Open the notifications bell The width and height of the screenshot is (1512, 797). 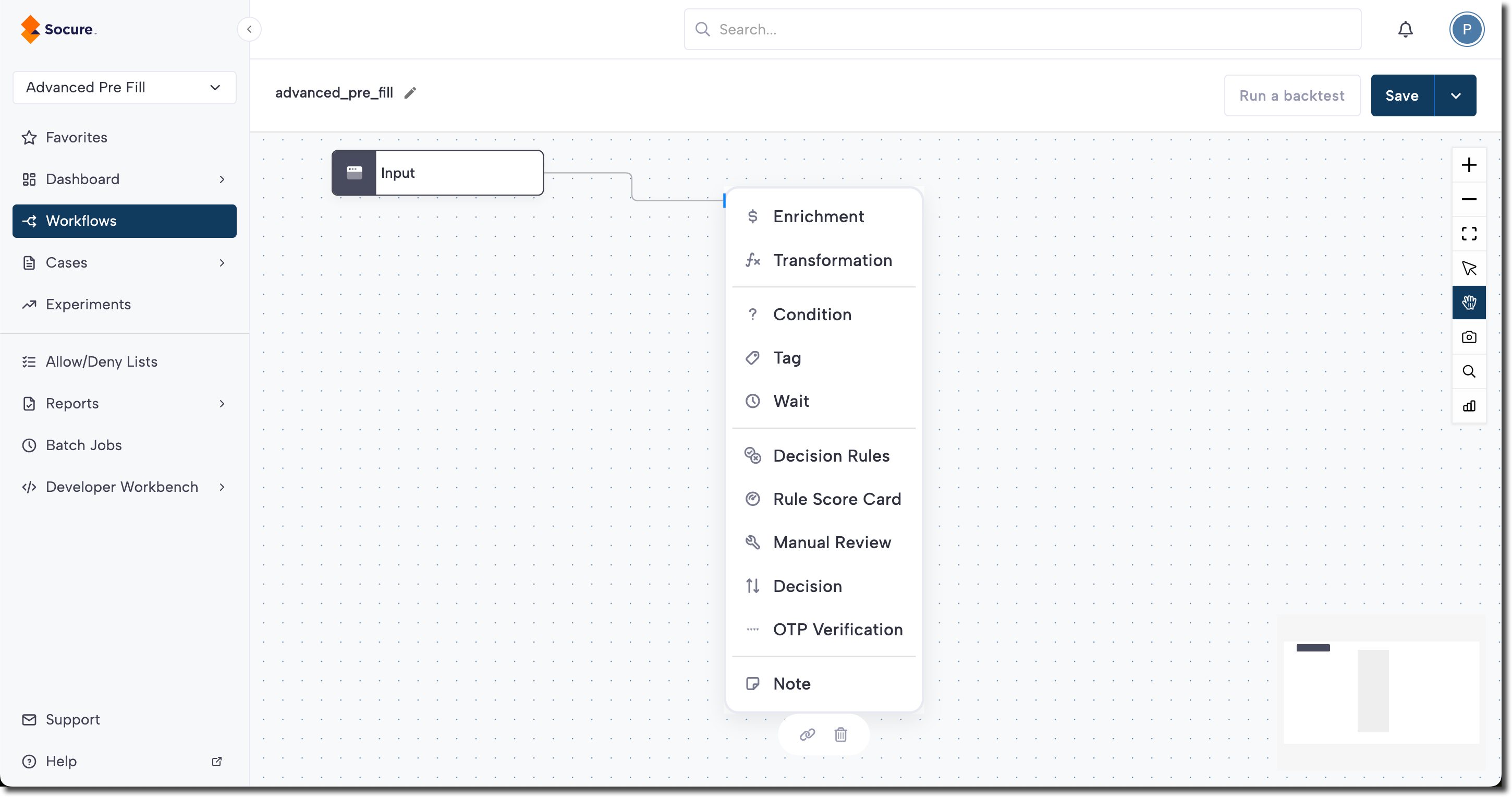[1405, 29]
